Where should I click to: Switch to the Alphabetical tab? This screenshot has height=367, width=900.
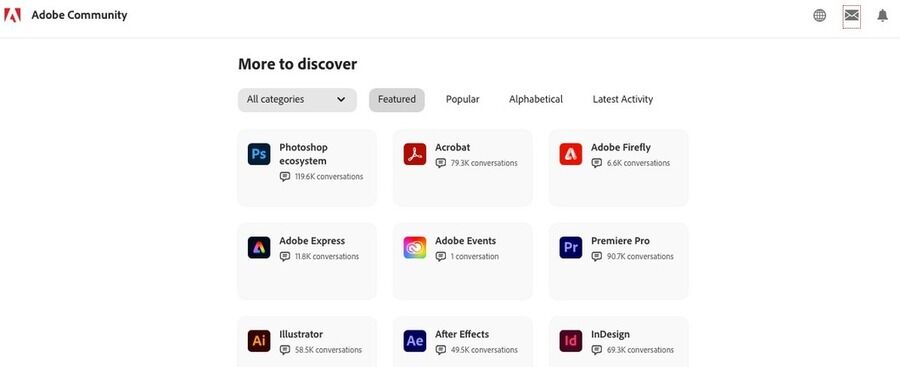[x=536, y=99]
